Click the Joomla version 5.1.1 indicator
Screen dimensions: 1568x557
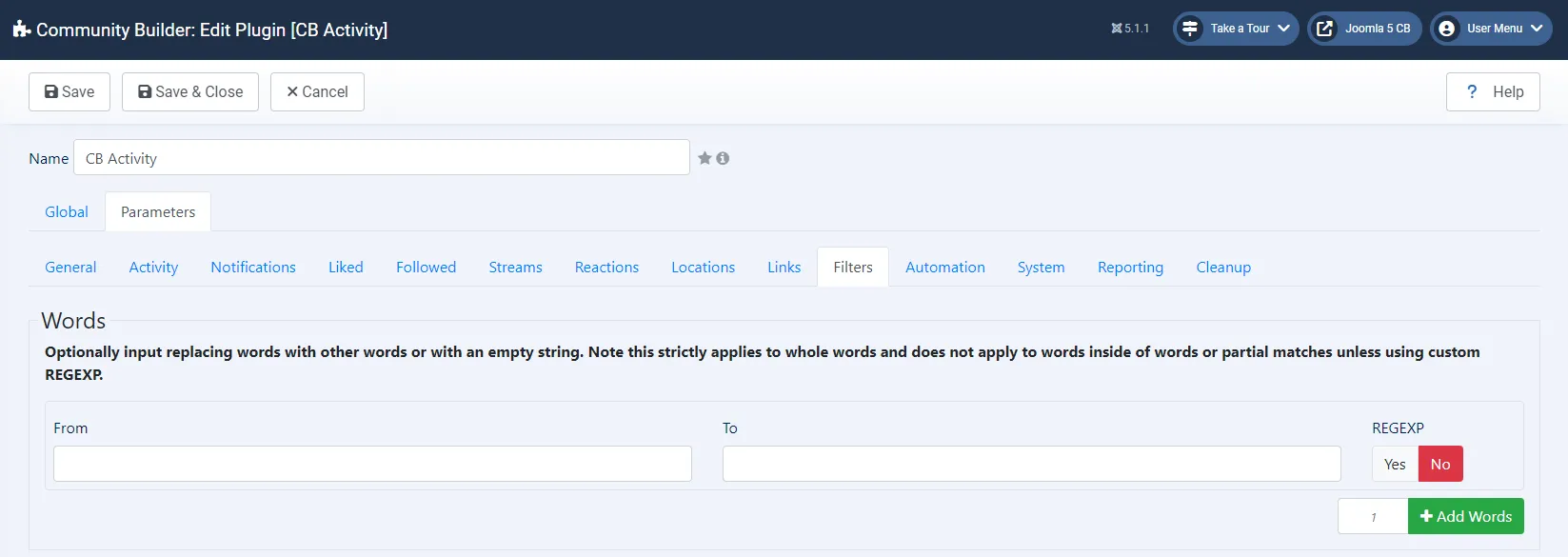(1130, 29)
